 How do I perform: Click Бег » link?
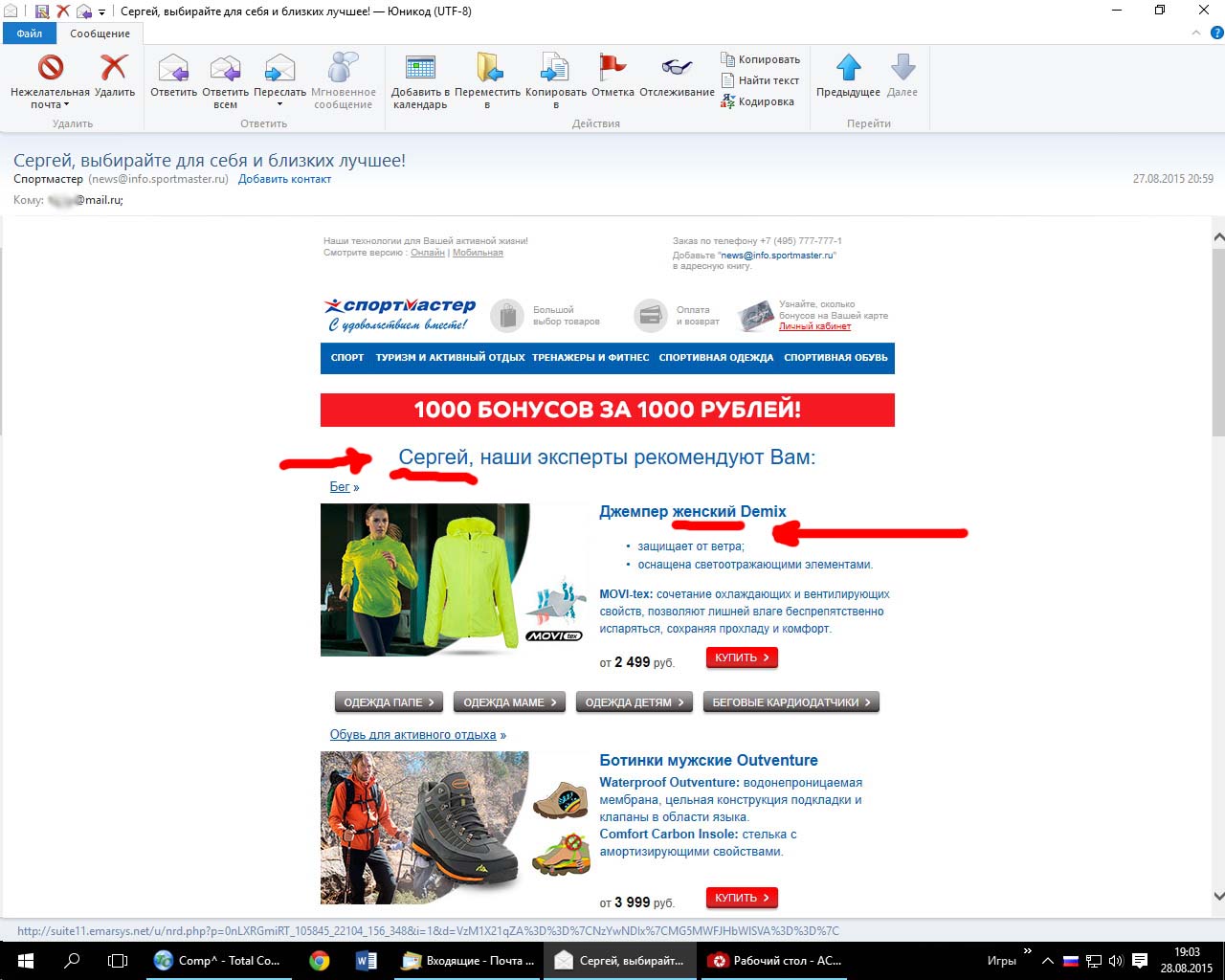(x=345, y=486)
